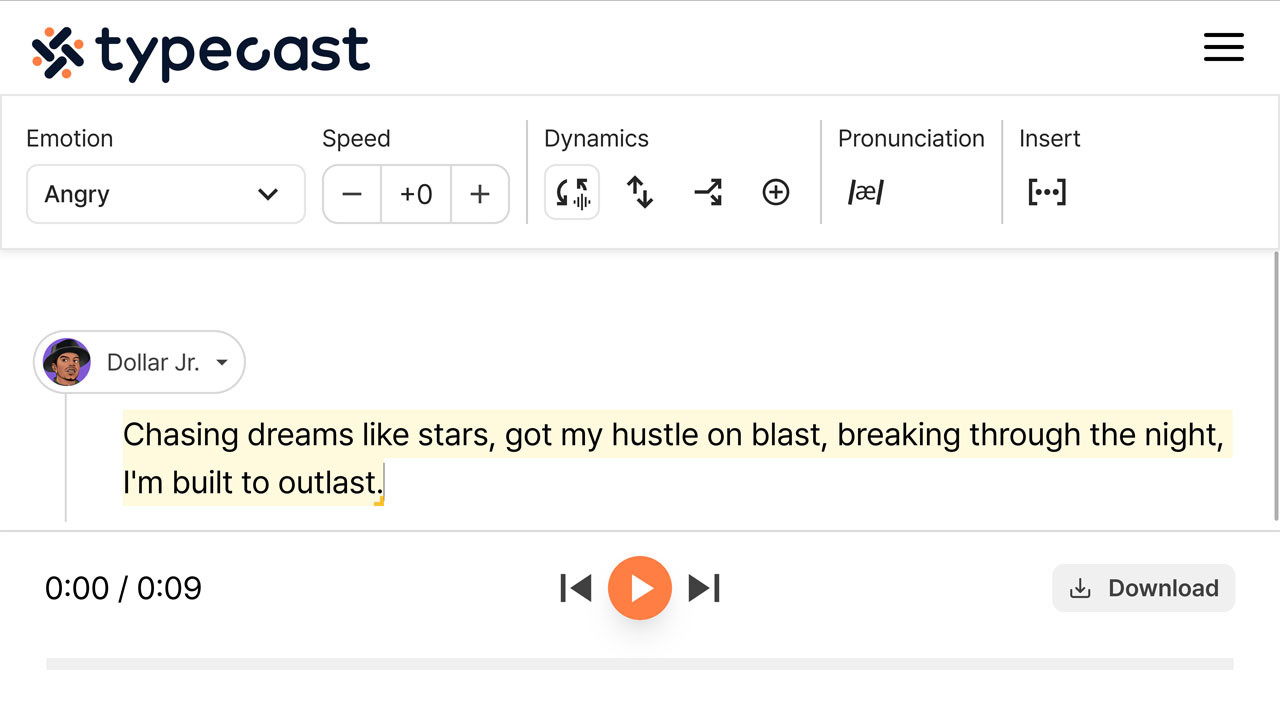
Task: Skip to next segment in playback bar
Action: [x=705, y=588]
